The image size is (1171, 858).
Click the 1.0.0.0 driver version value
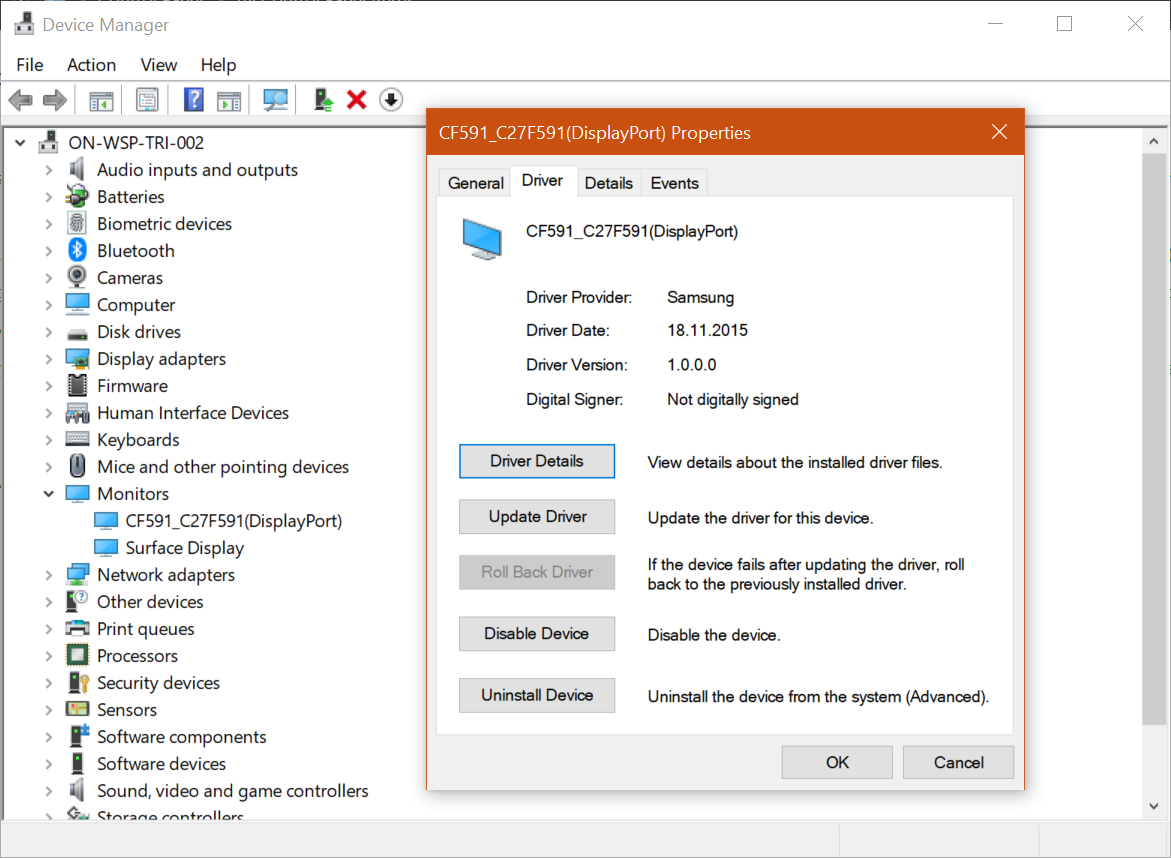click(x=692, y=364)
